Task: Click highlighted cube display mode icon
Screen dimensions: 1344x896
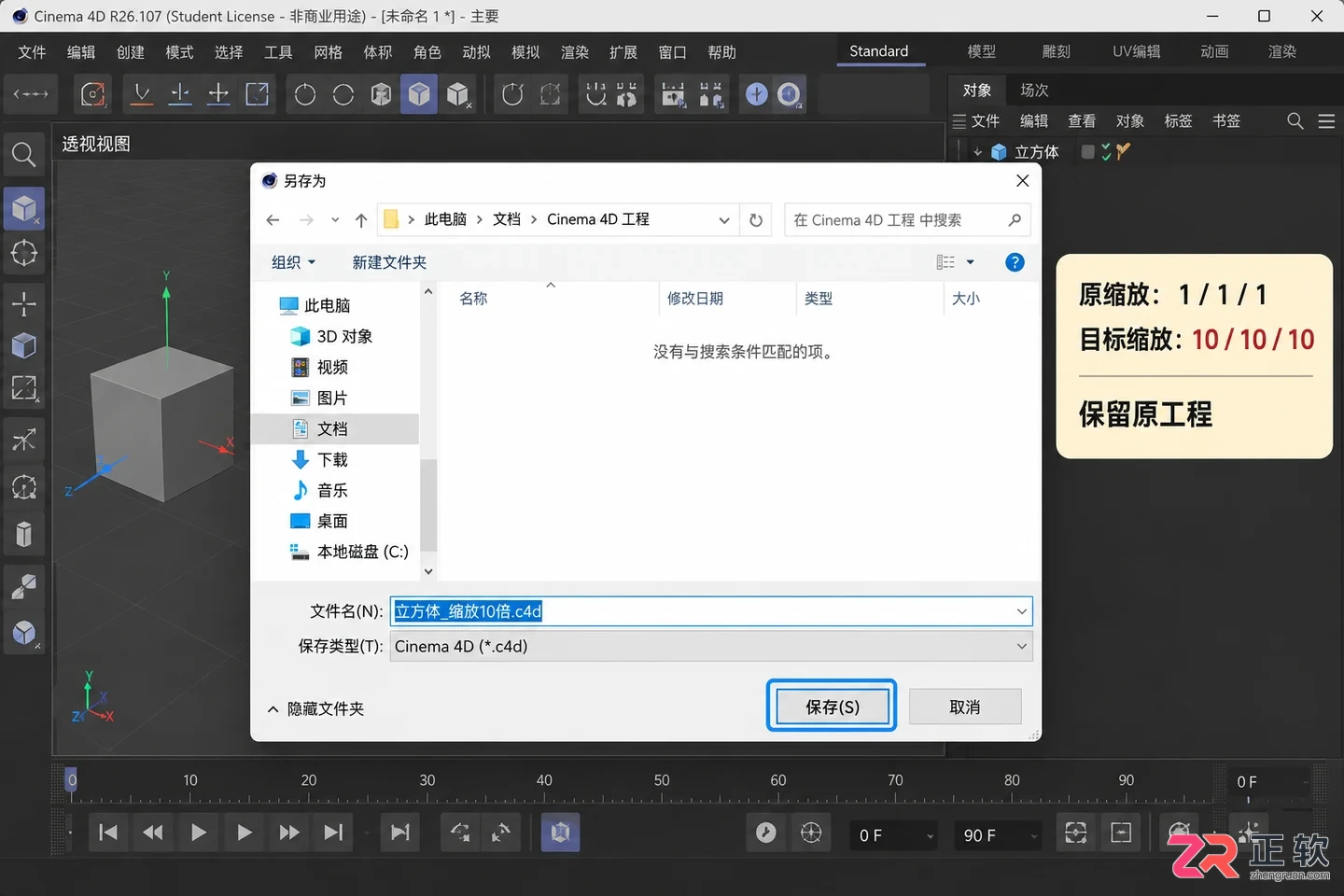Action: point(419,94)
